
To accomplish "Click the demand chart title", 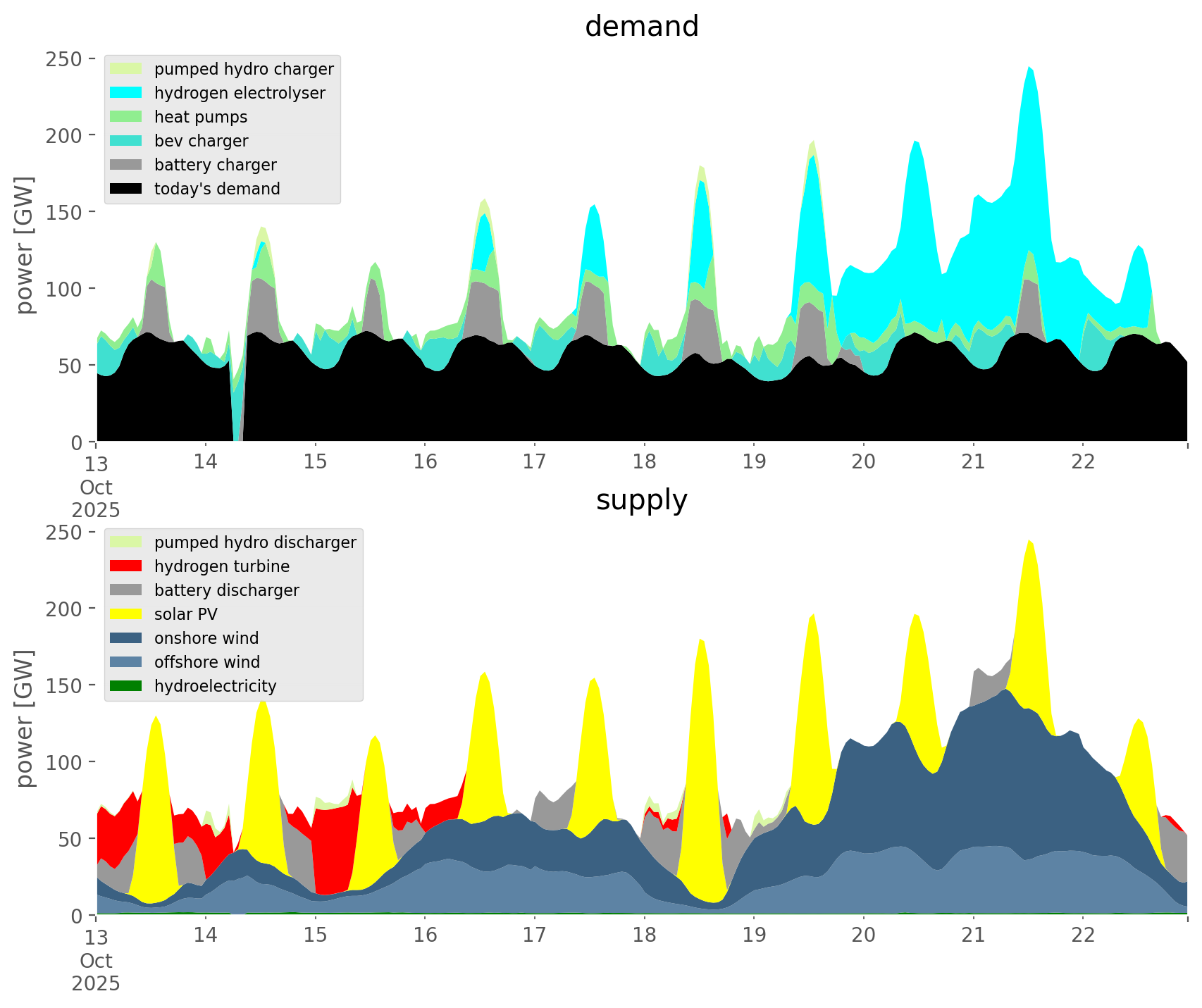I will point(641,27).
